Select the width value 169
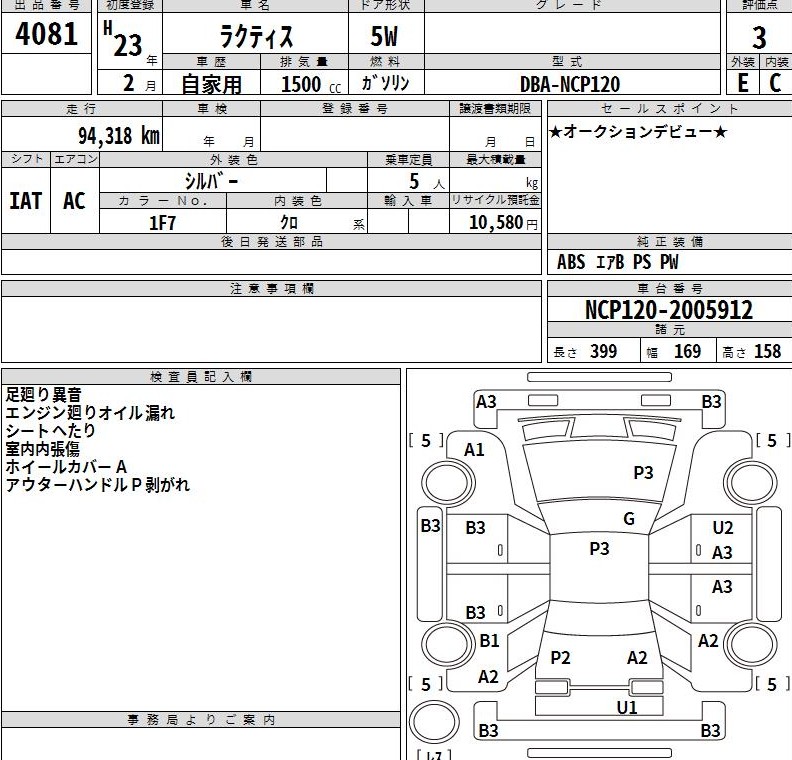Screen dimensions: 792x760 tap(687, 351)
